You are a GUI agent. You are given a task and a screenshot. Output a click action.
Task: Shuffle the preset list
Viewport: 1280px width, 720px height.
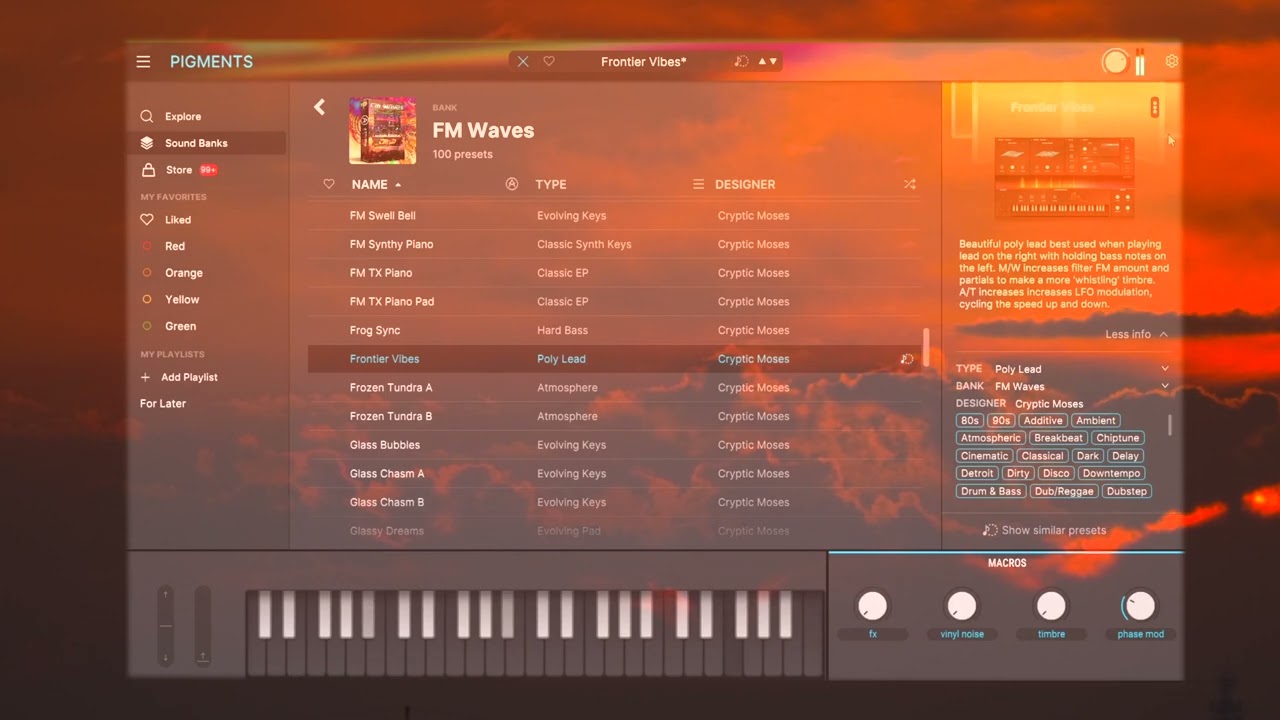click(909, 184)
